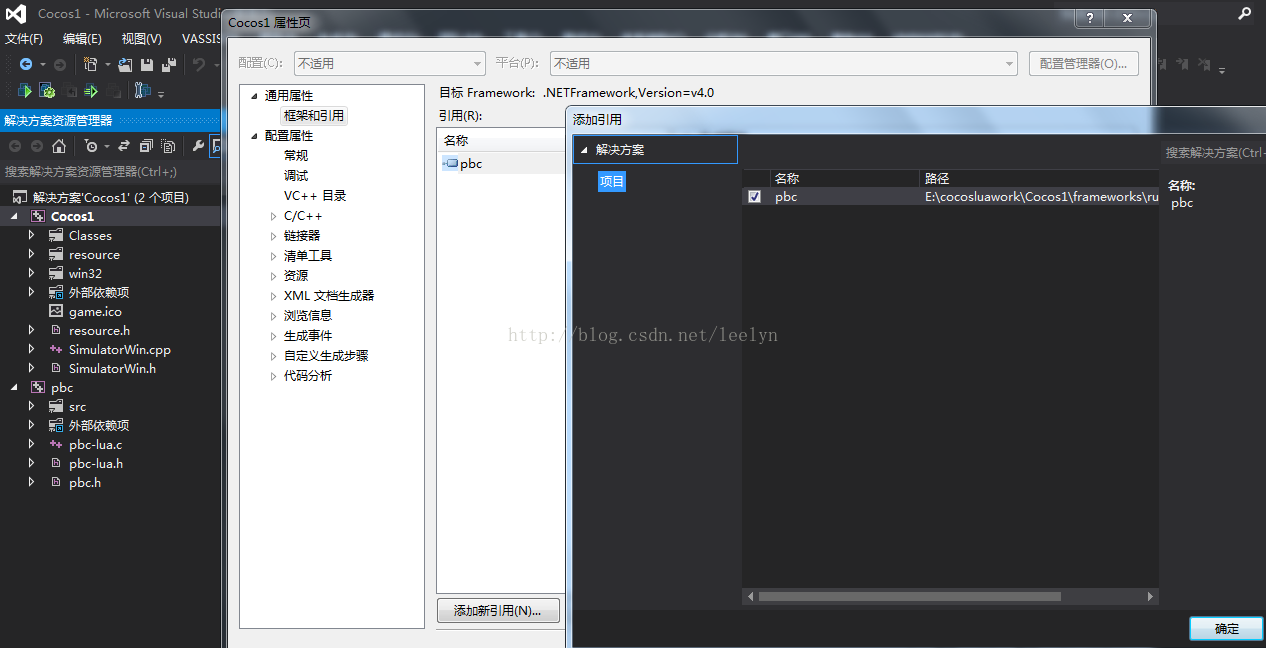Select 框架和引用 in the property tree

(x=314, y=116)
